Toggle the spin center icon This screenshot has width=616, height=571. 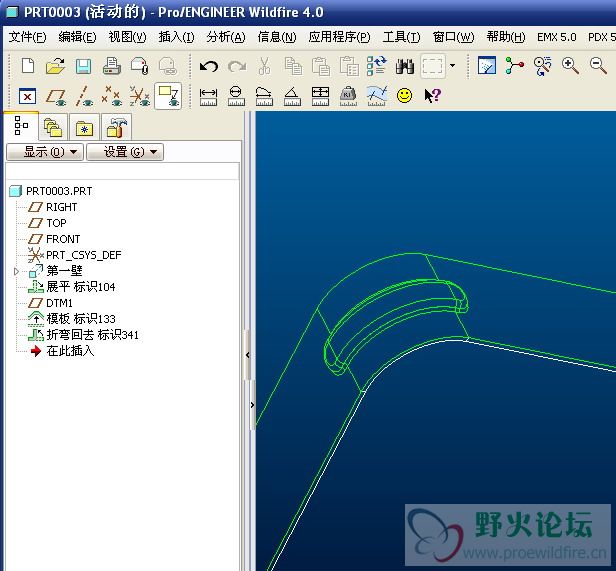(x=515, y=65)
